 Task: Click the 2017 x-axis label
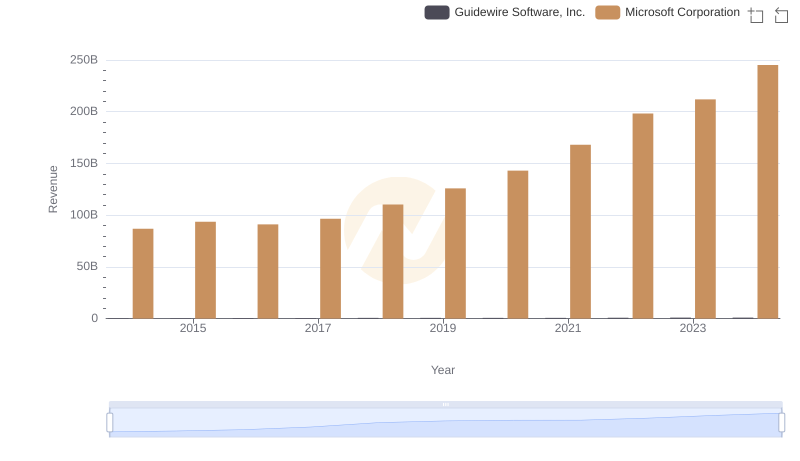(318, 328)
